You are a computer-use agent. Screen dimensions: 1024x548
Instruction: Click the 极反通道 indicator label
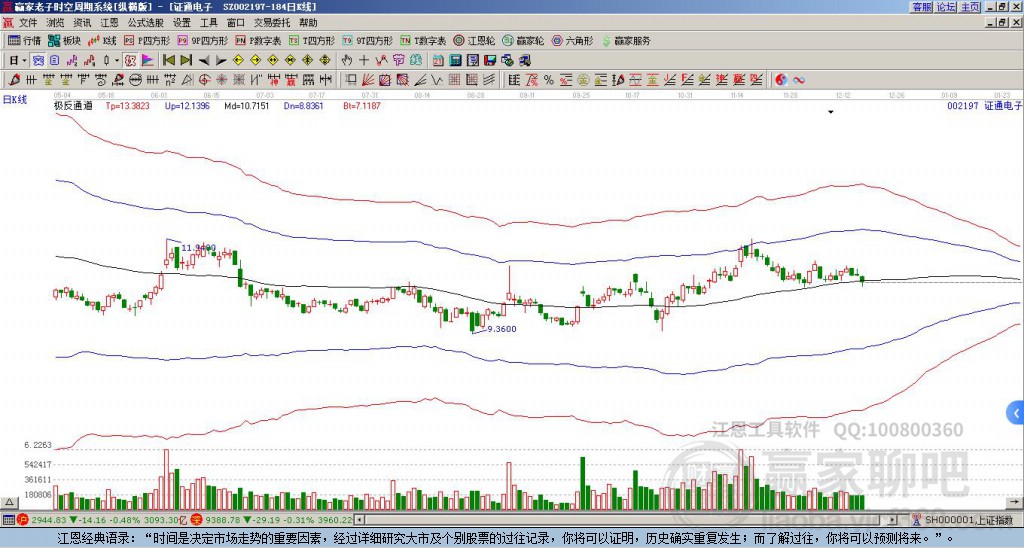point(73,105)
